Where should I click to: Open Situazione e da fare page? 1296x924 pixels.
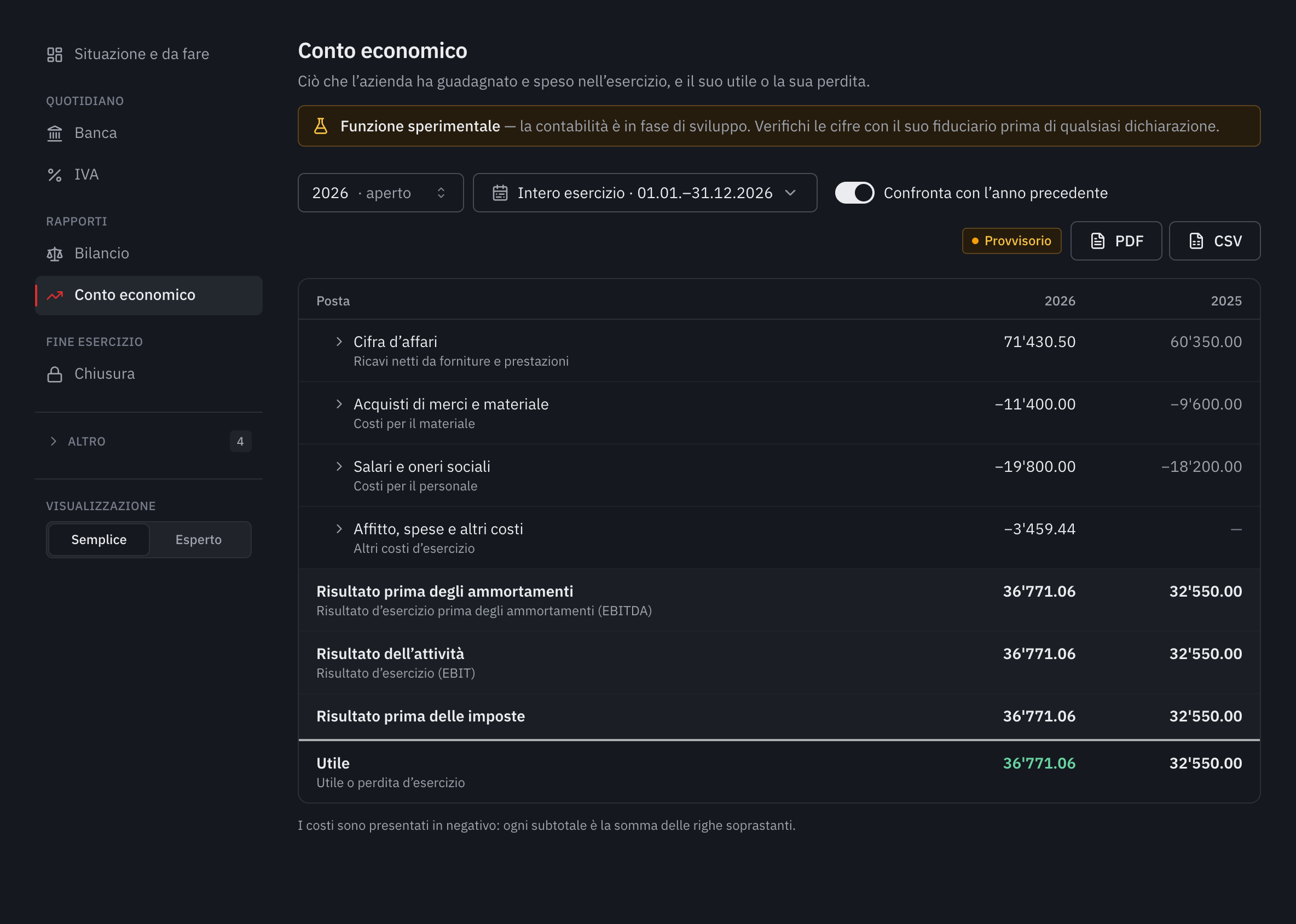click(148, 55)
